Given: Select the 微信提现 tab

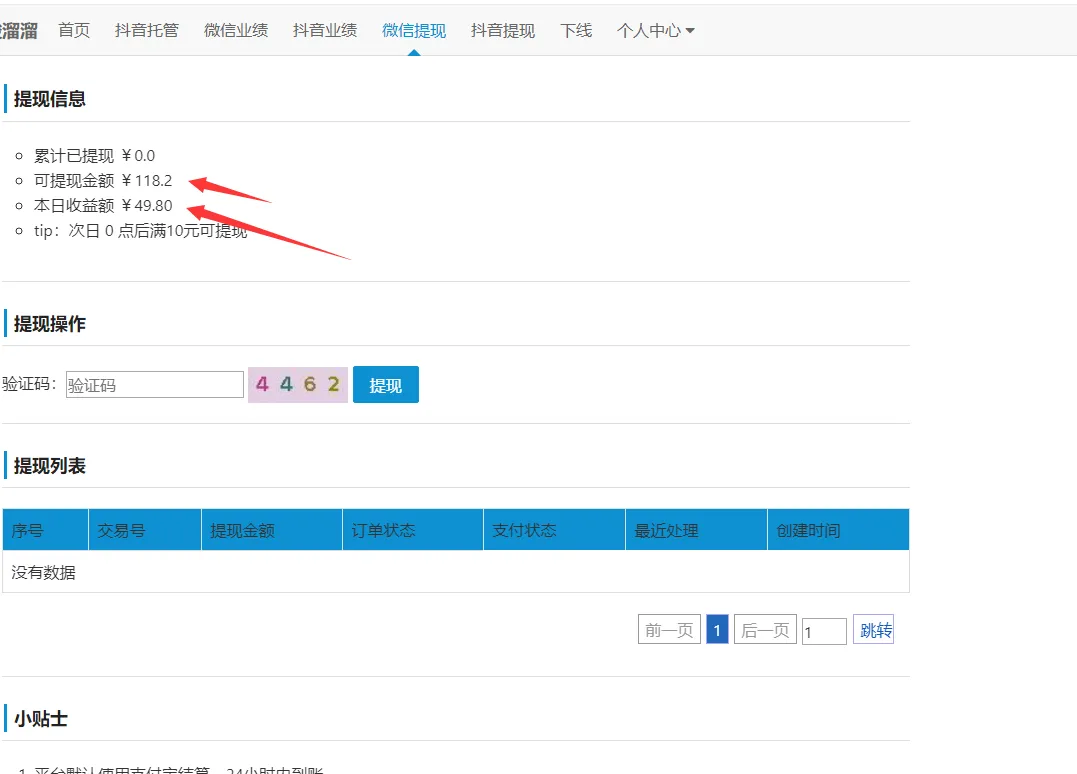Looking at the screenshot, I should (x=414, y=31).
